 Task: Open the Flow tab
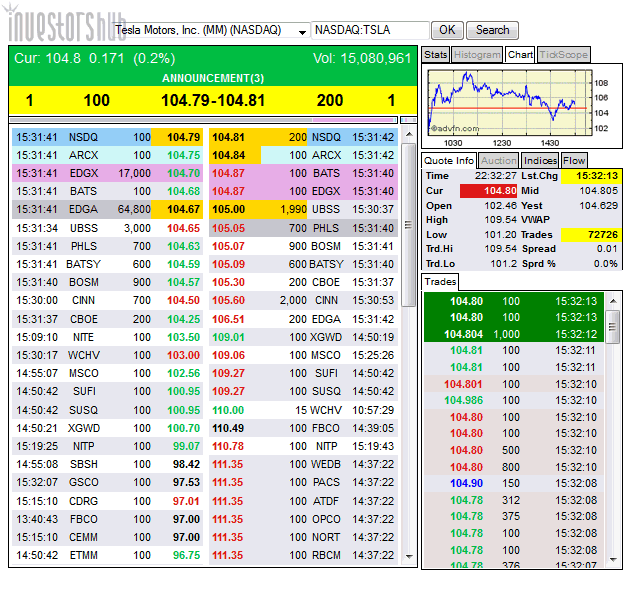[574, 160]
